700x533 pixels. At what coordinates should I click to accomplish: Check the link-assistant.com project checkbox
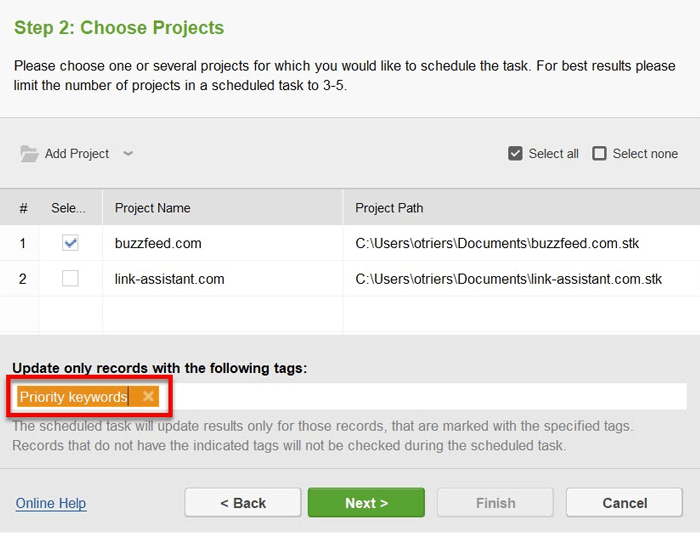coord(70,279)
